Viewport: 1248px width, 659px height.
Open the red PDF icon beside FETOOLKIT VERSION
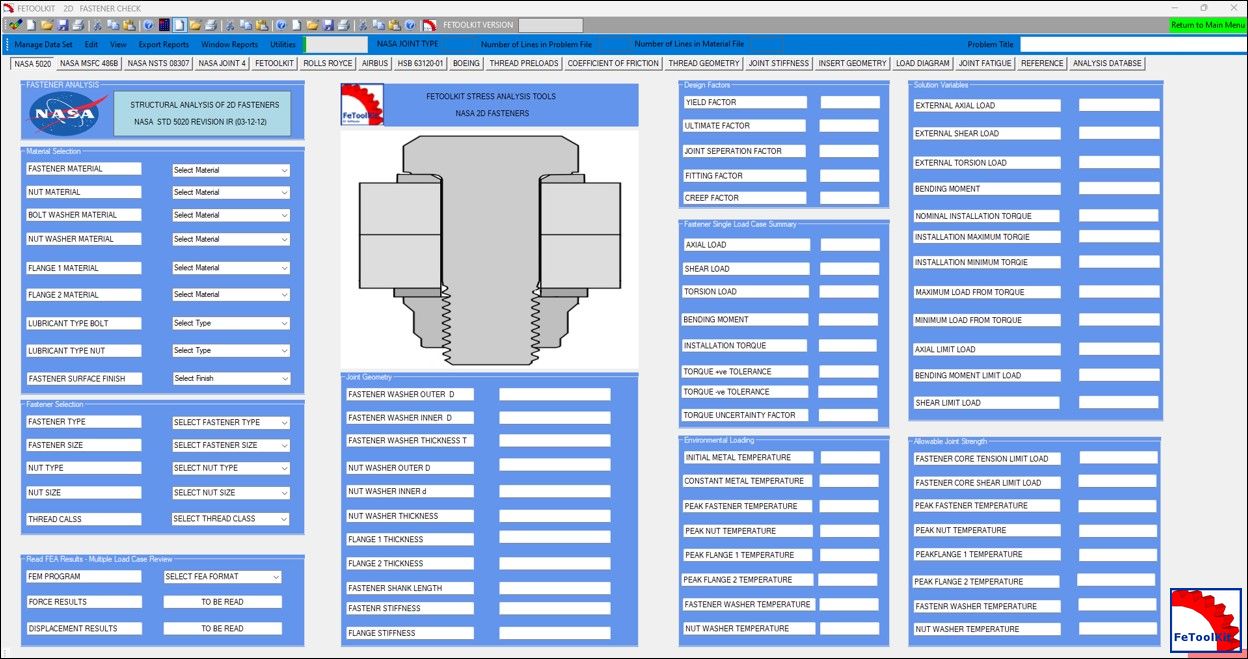[429, 25]
